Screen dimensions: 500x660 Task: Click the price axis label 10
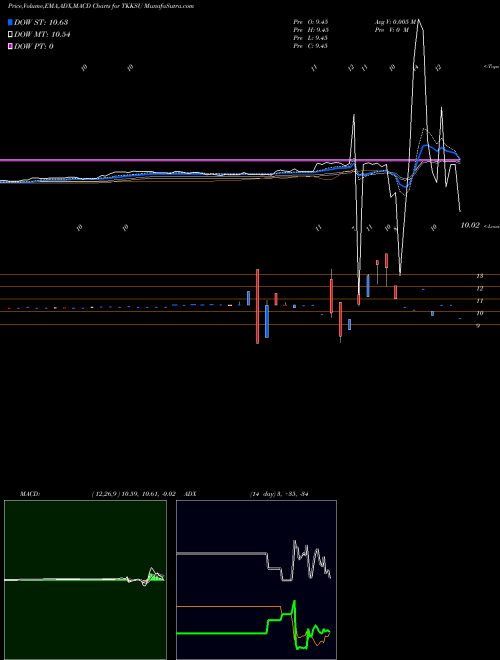[479, 313]
